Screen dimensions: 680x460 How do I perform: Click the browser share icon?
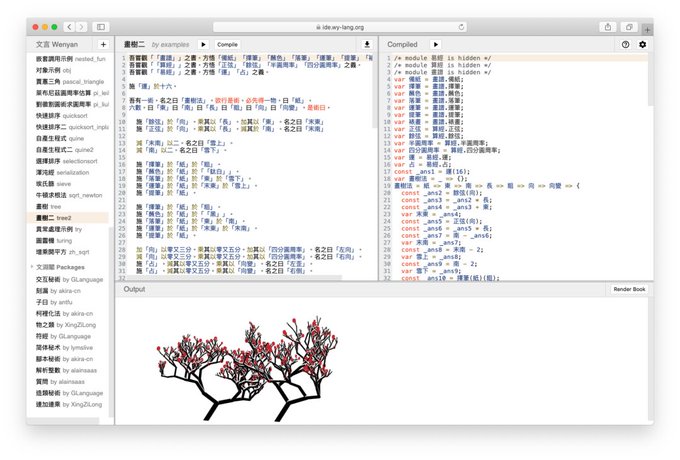point(608,27)
